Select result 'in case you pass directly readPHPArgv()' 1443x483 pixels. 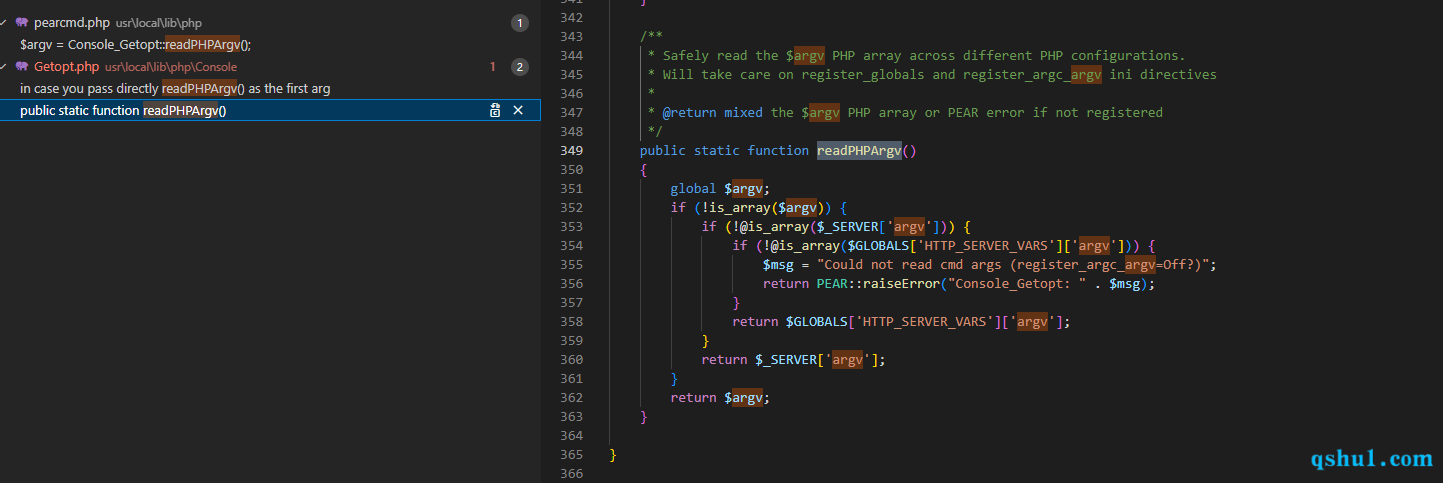coord(175,88)
